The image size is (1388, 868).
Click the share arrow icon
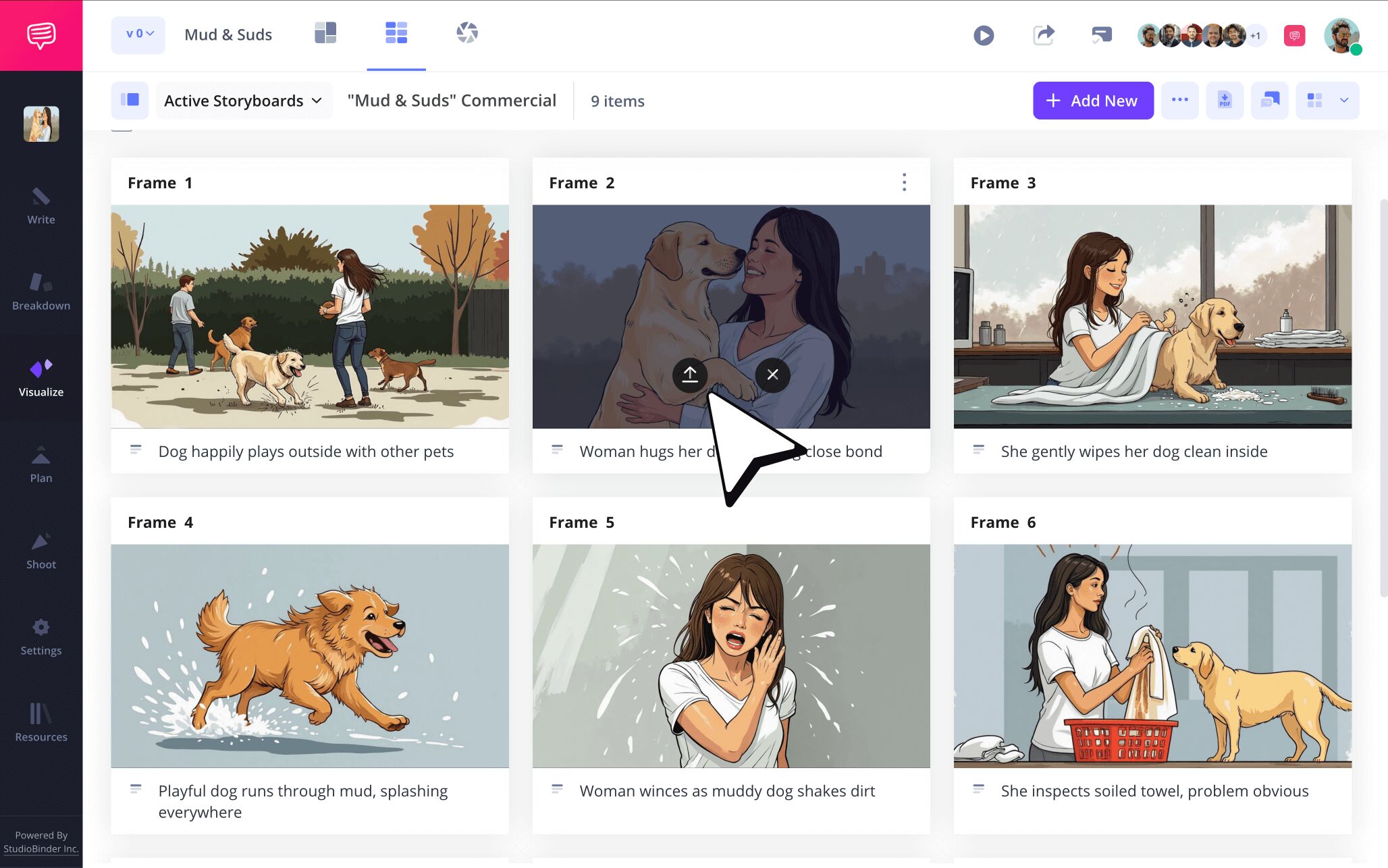1043,35
